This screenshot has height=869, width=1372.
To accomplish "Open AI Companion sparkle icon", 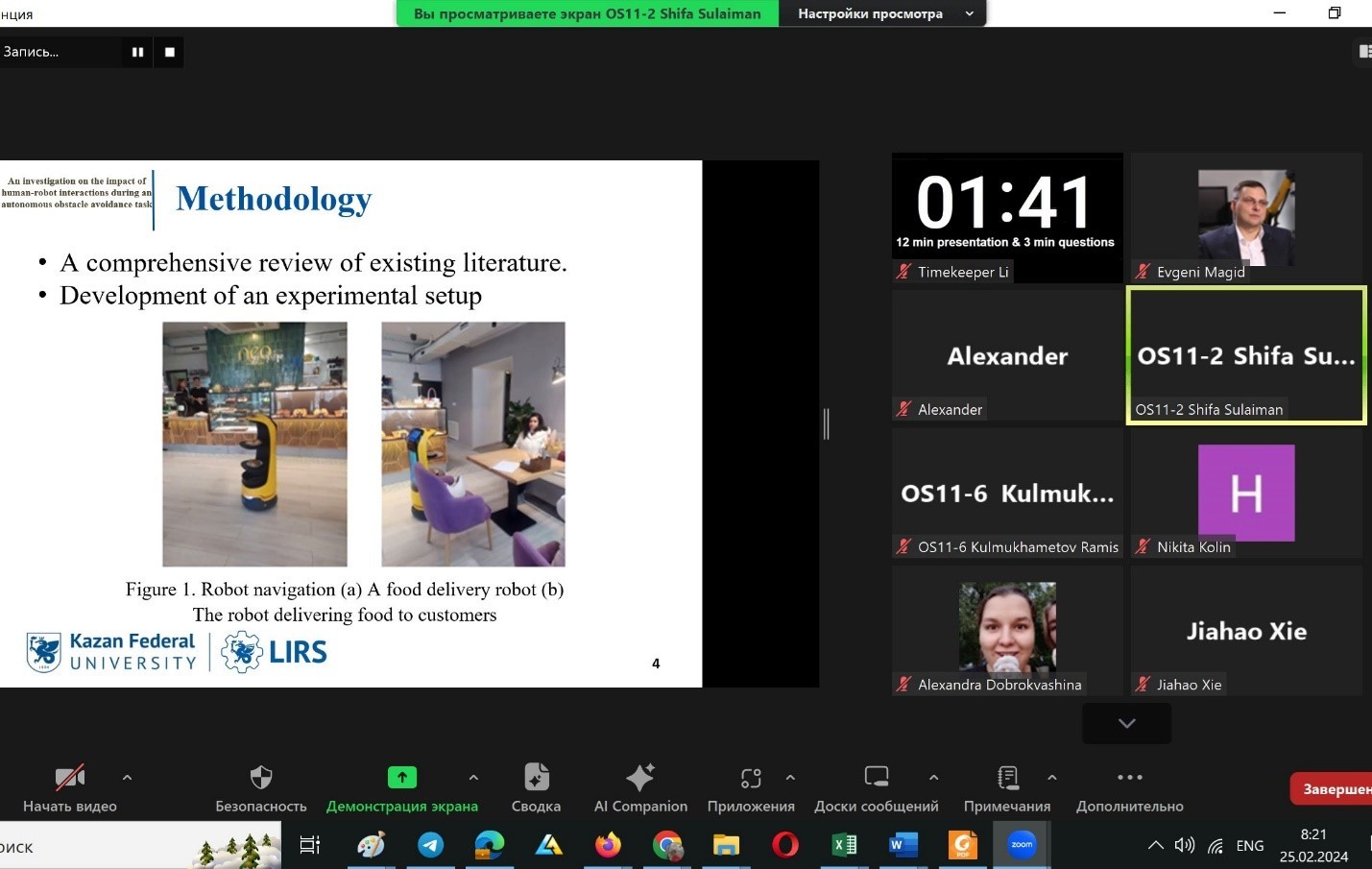I will tap(639, 778).
